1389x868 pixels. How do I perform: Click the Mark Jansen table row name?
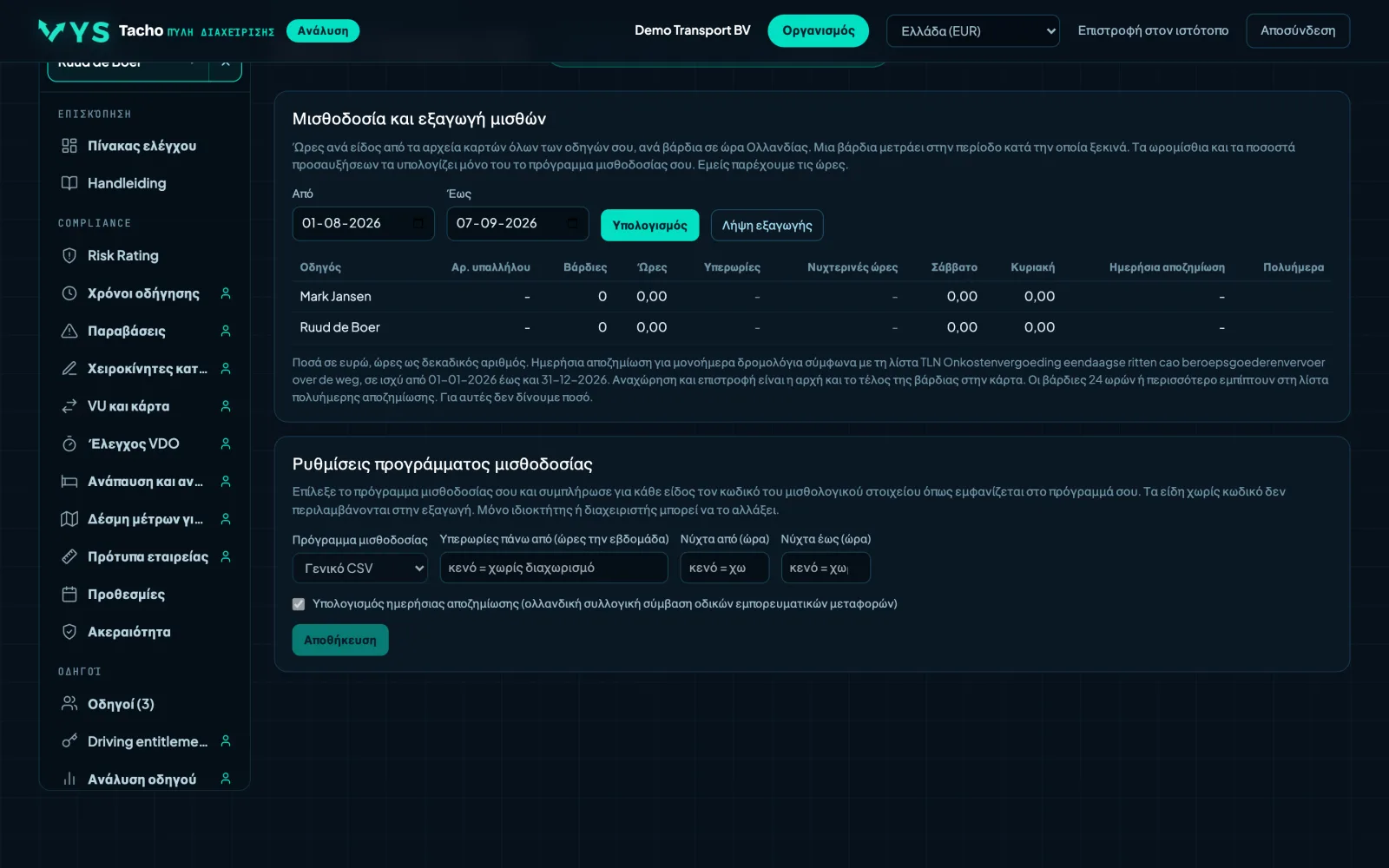pyautogui.click(x=336, y=297)
